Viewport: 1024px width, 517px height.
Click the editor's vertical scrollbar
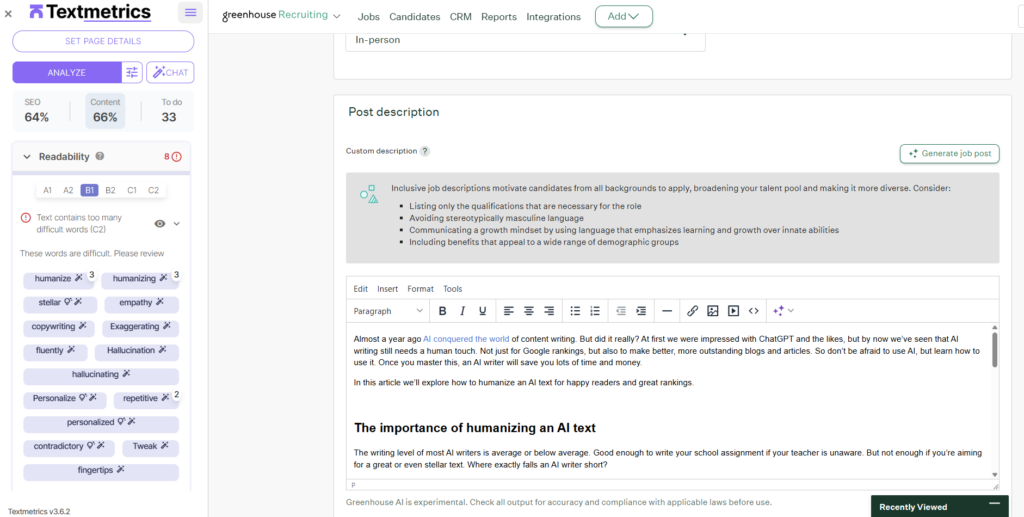point(994,350)
